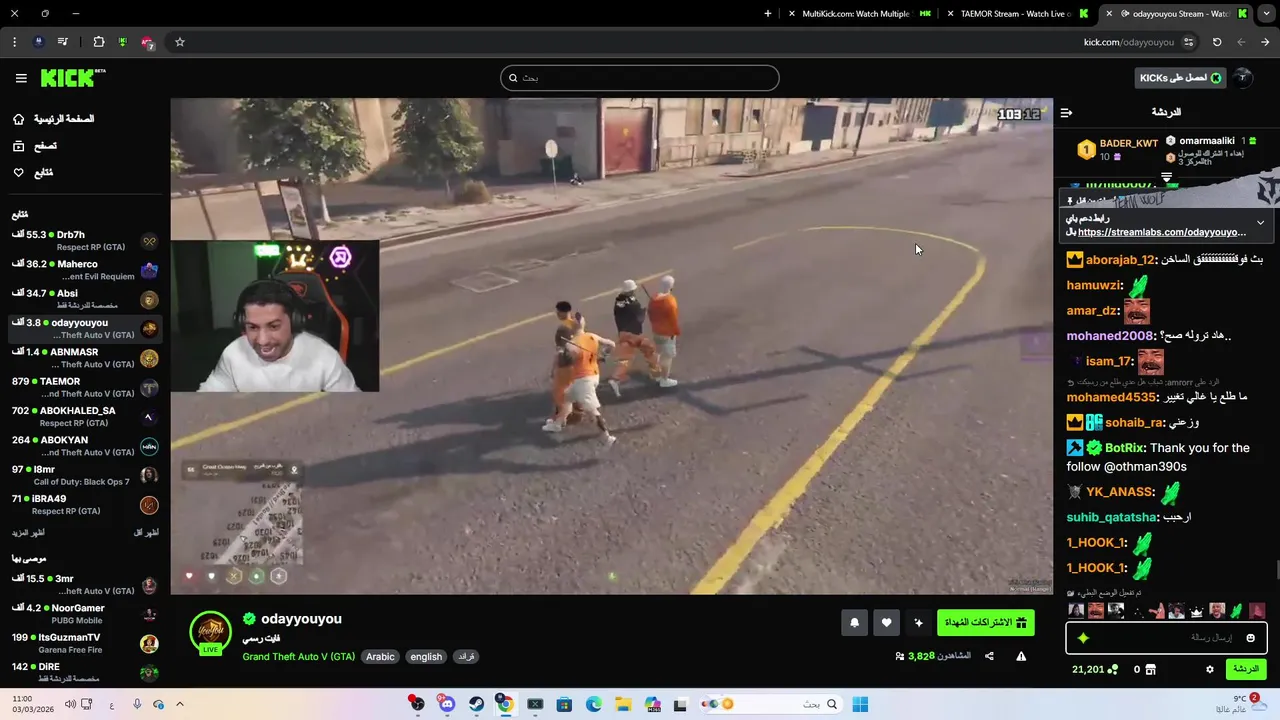Click the Get KICKs button
Viewport: 1280px width, 720px height.
click(1181, 78)
